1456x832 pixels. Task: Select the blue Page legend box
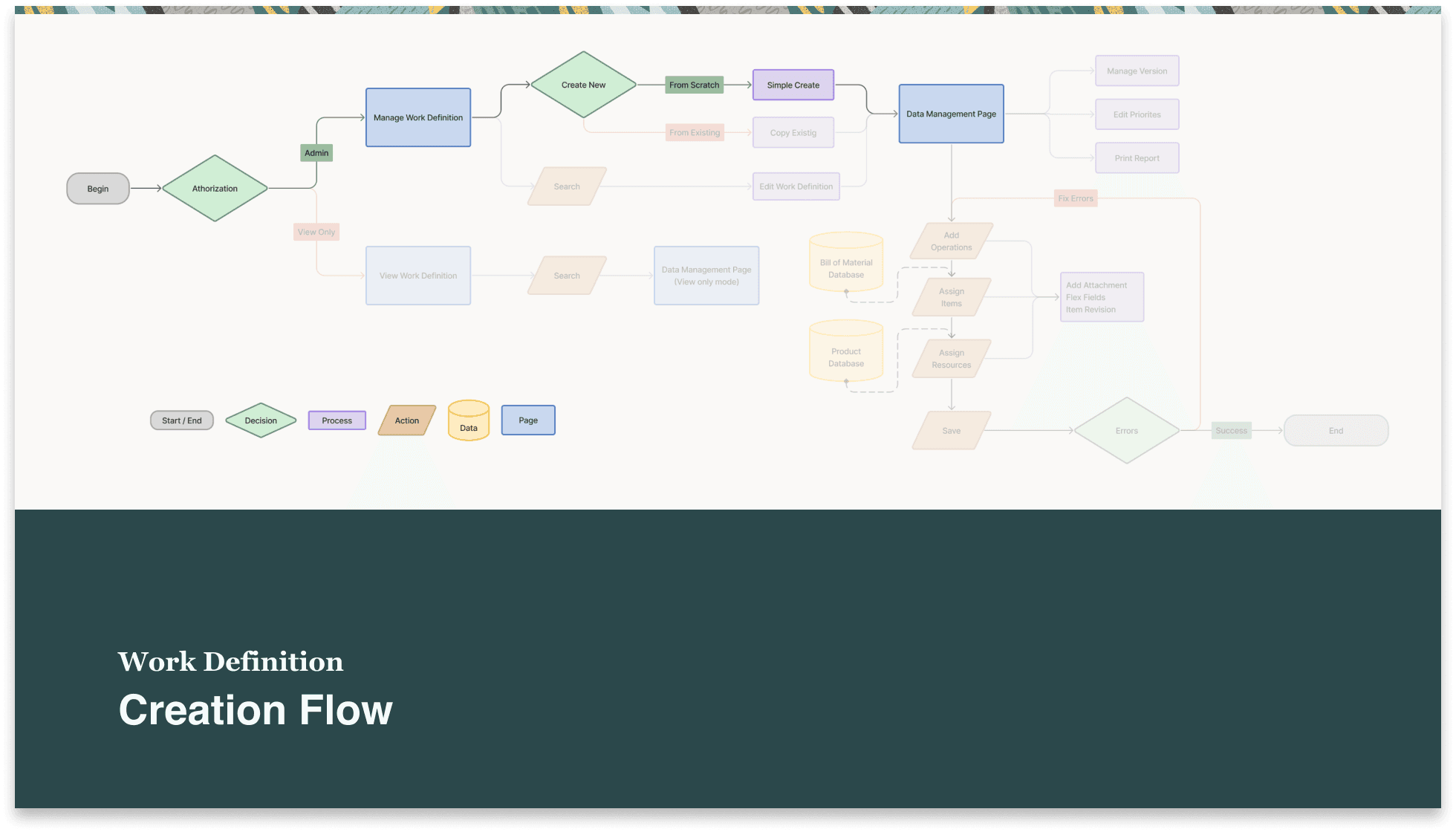coord(528,420)
